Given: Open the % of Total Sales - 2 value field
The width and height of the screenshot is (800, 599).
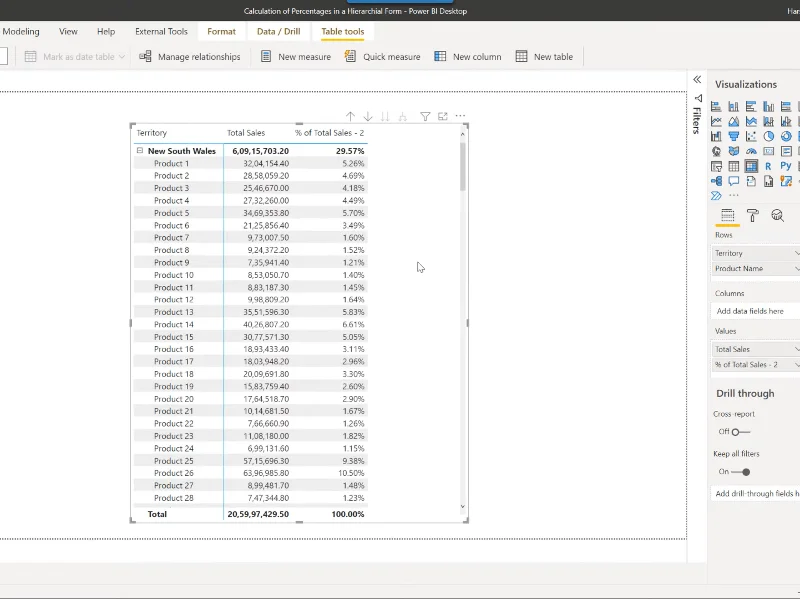Looking at the screenshot, I should [x=755, y=364].
